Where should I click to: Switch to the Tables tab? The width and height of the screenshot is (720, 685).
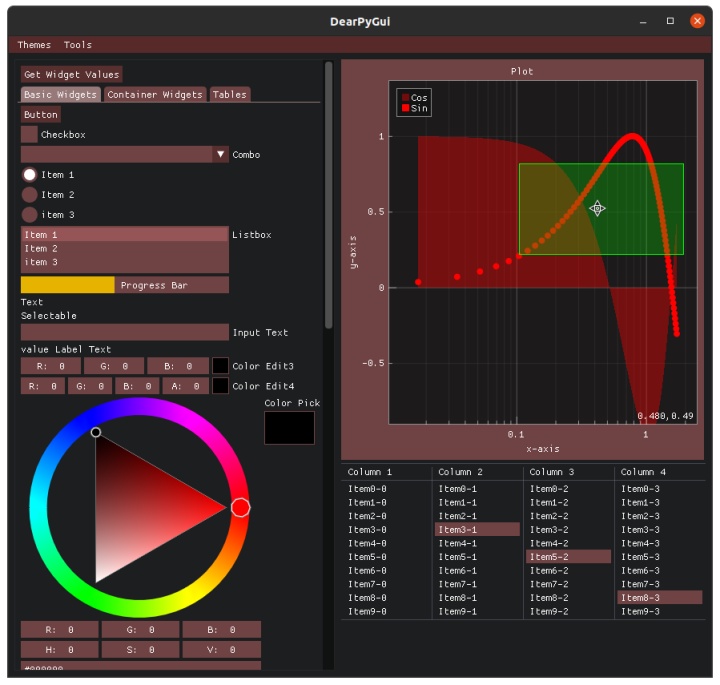click(x=230, y=95)
